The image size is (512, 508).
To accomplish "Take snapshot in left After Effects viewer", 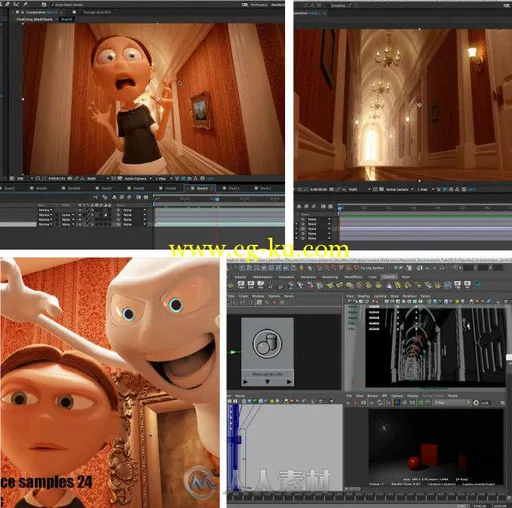I will click(70, 179).
